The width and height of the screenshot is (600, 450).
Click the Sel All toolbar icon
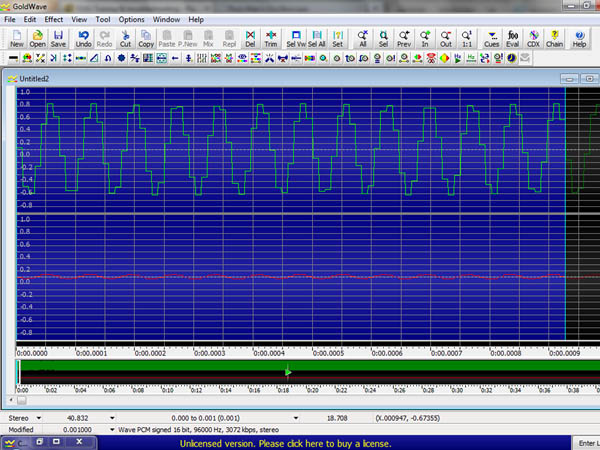[x=317, y=39]
